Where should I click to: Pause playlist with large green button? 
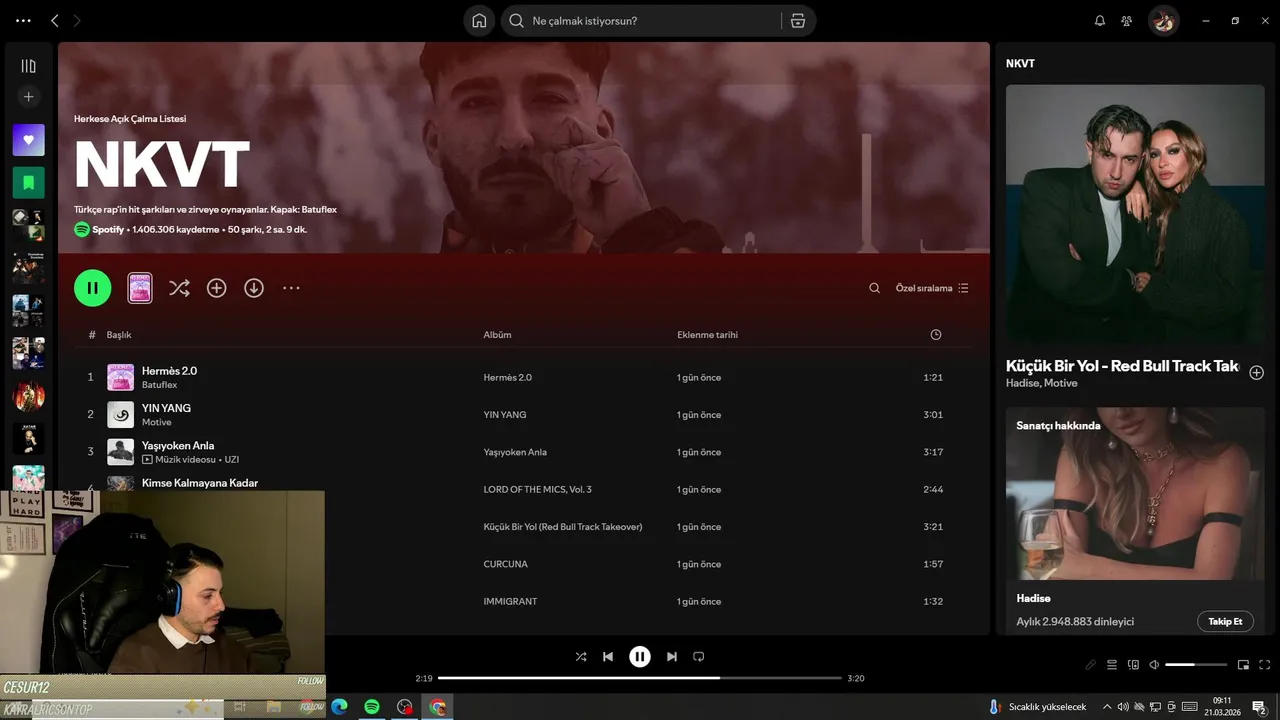92,288
